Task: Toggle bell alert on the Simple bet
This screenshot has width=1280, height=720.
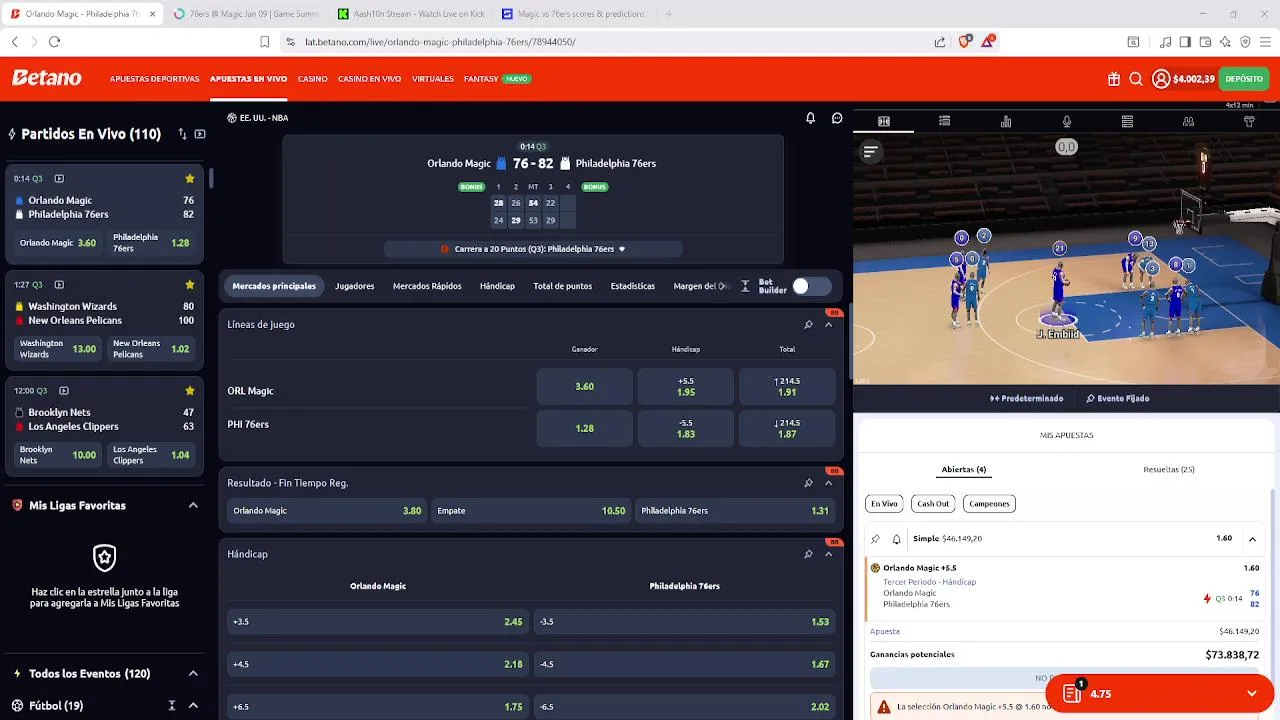Action: pyautogui.click(x=896, y=539)
